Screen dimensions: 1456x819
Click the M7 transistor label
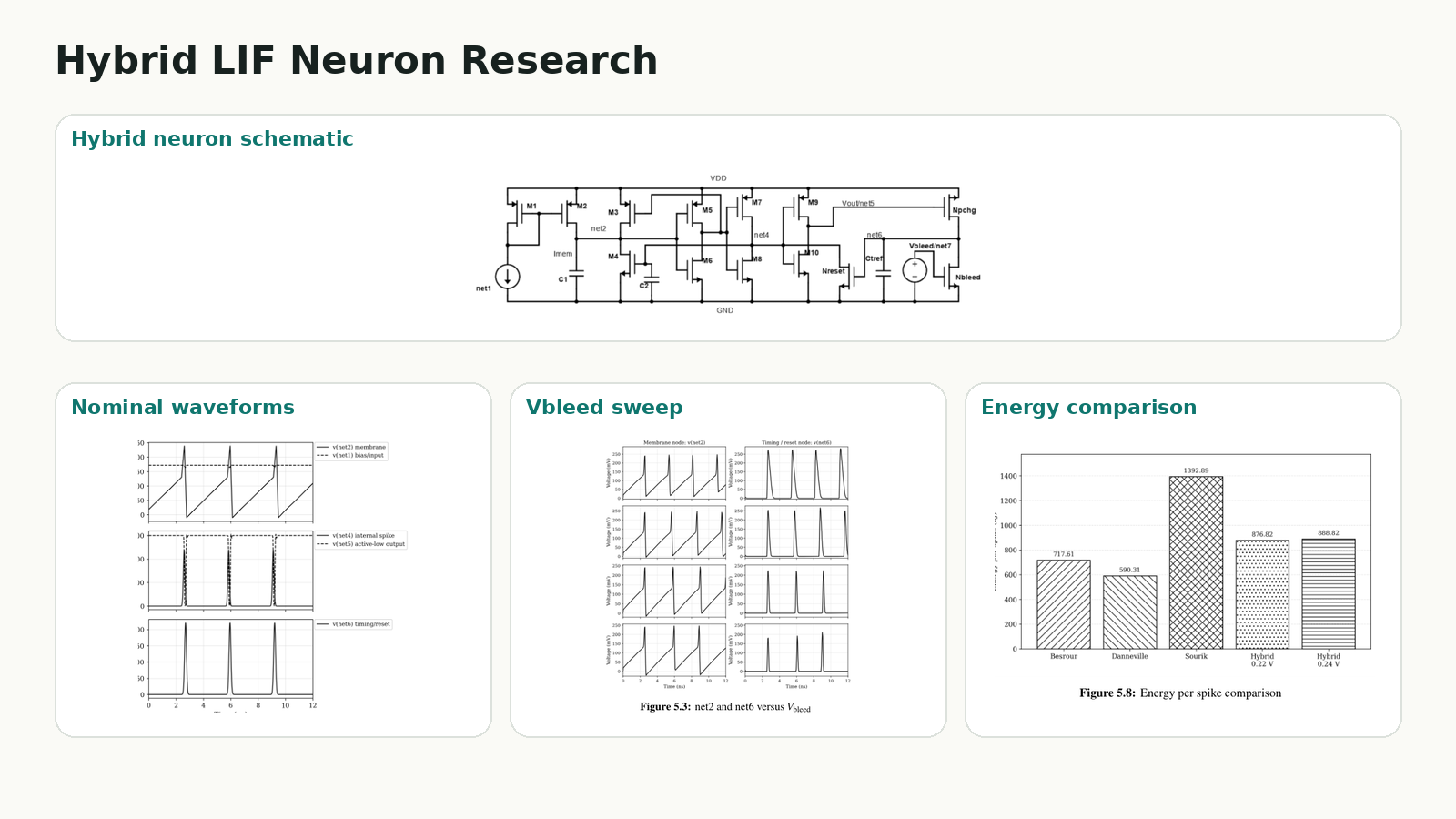(x=756, y=203)
